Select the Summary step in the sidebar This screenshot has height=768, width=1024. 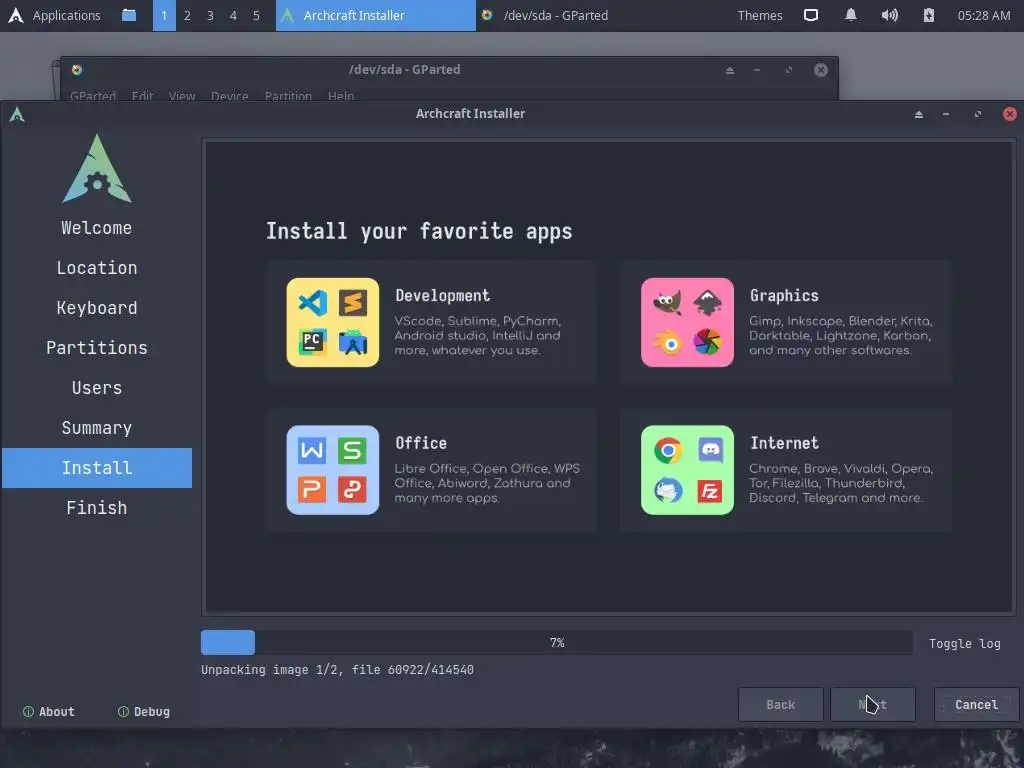(x=97, y=428)
